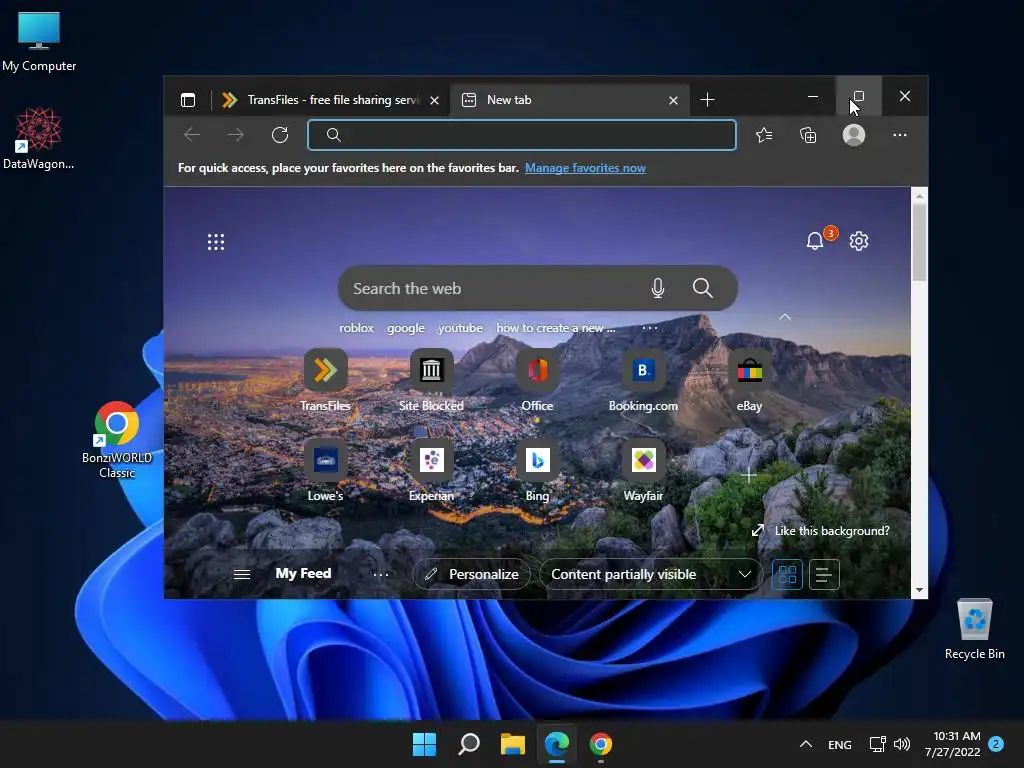Add a new quick link with plus
The width and height of the screenshot is (1024, 768).
(x=749, y=475)
